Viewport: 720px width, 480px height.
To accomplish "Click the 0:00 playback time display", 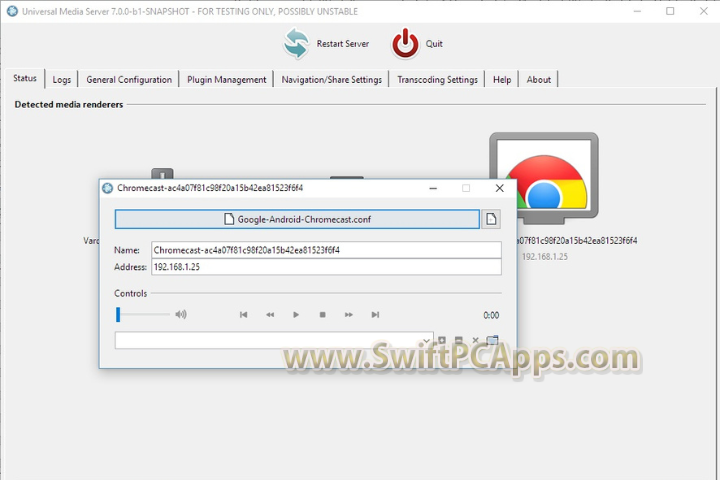I will [491, 315].
